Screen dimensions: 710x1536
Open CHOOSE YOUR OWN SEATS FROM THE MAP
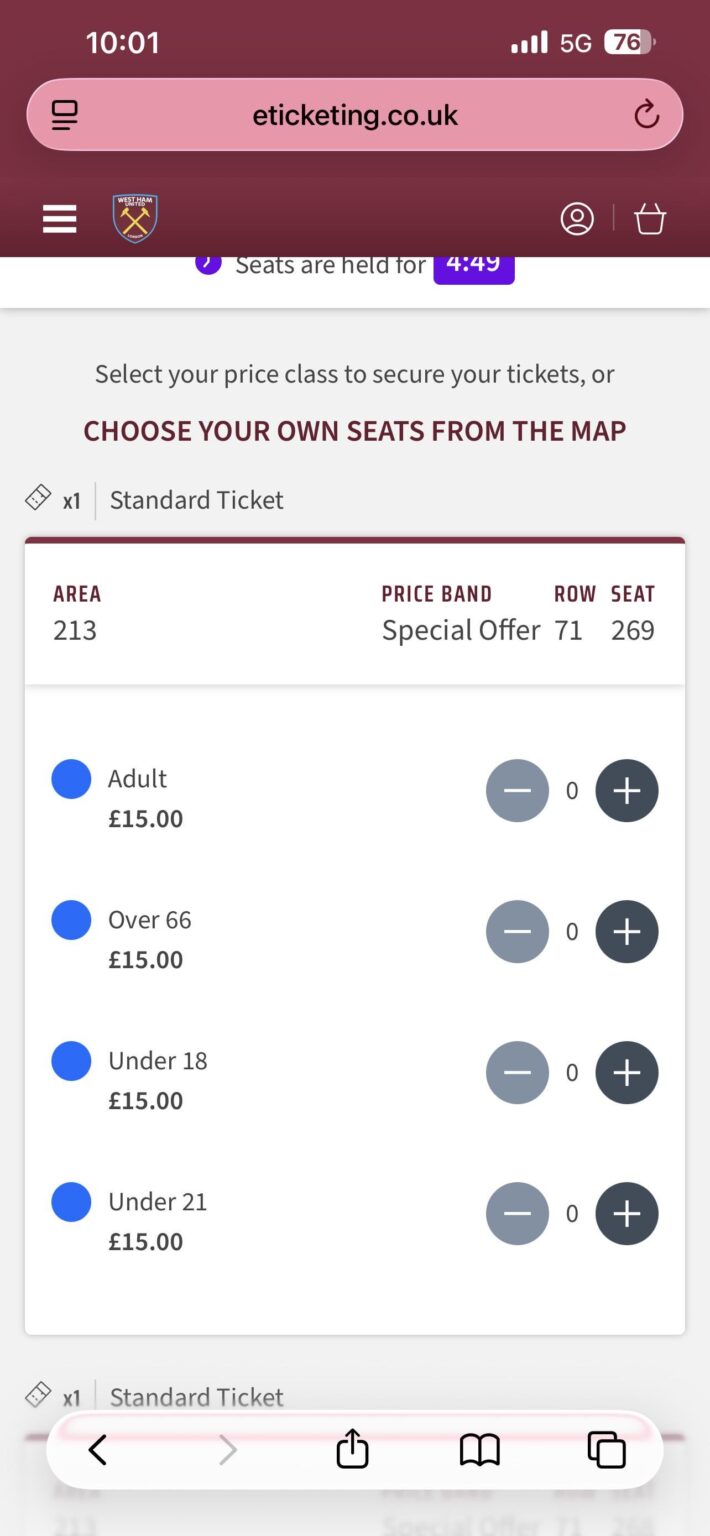(x=354, y=430)
